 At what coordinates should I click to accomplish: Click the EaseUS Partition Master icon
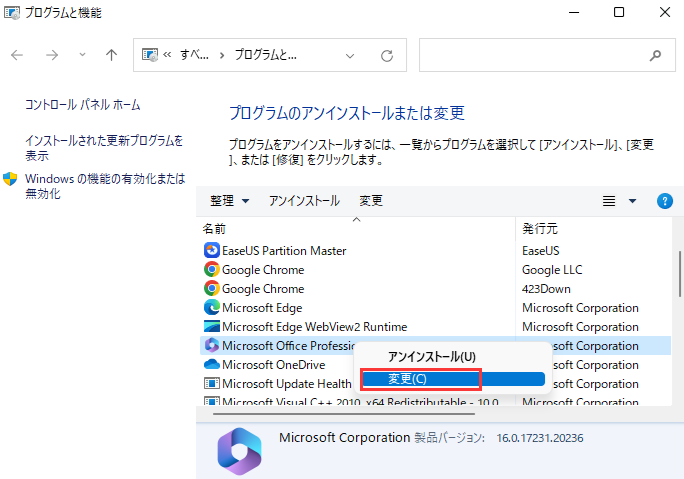point(211,250)
